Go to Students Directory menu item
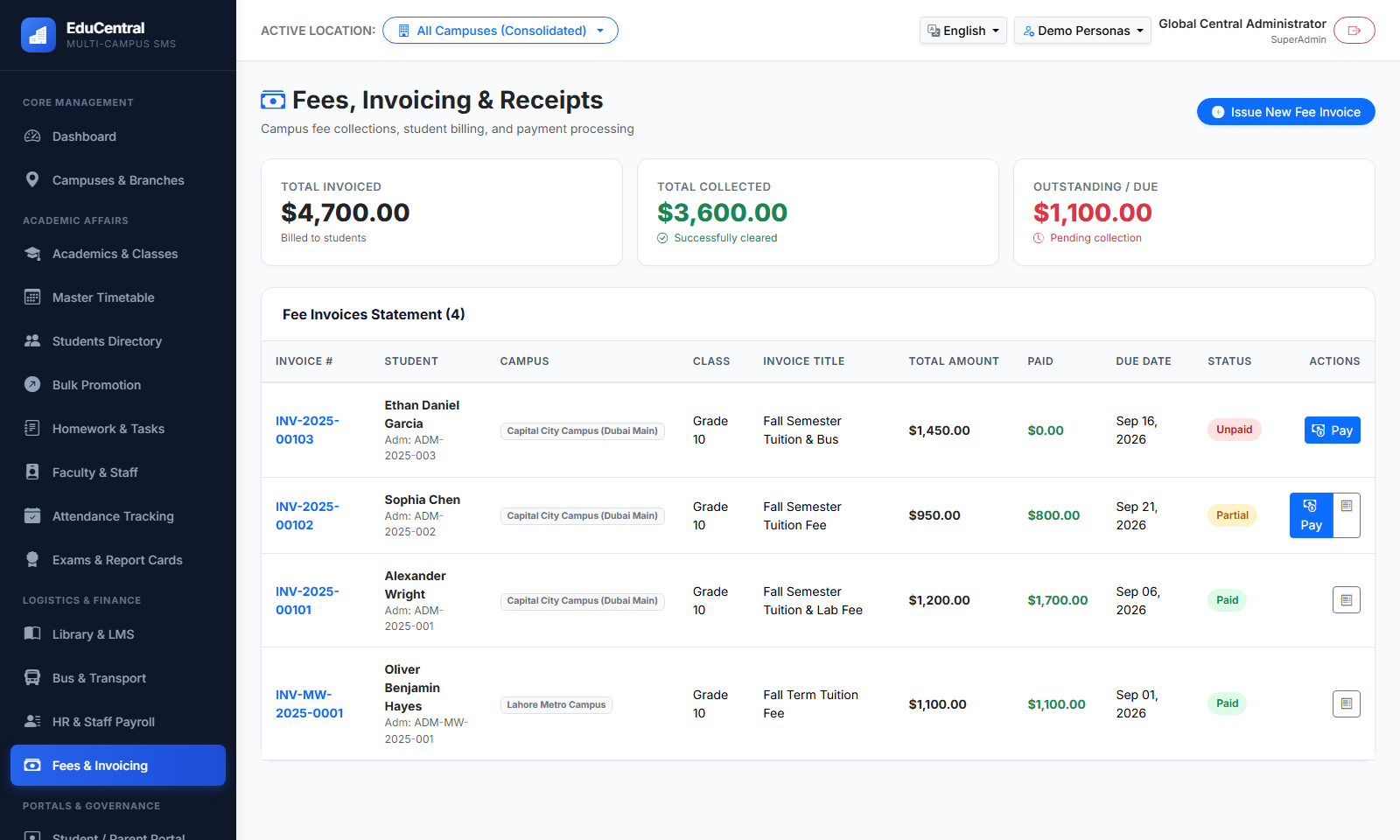The height and width of the screenshot is (840, 1400). tap(118, 341)
